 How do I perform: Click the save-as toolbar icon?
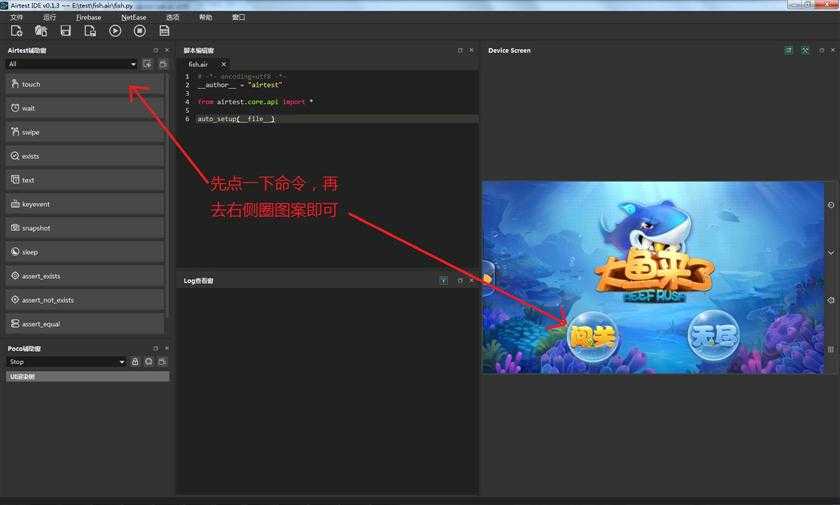point(90,31)
